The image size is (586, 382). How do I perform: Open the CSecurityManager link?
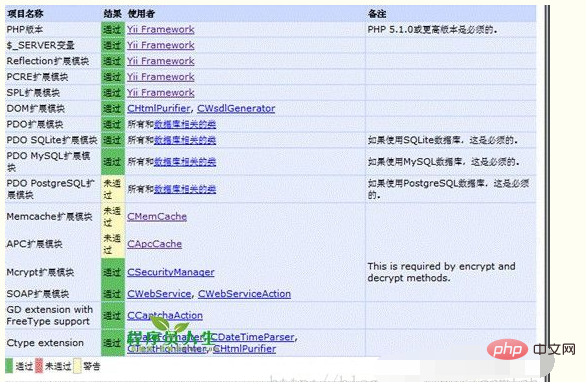point(171,272)
